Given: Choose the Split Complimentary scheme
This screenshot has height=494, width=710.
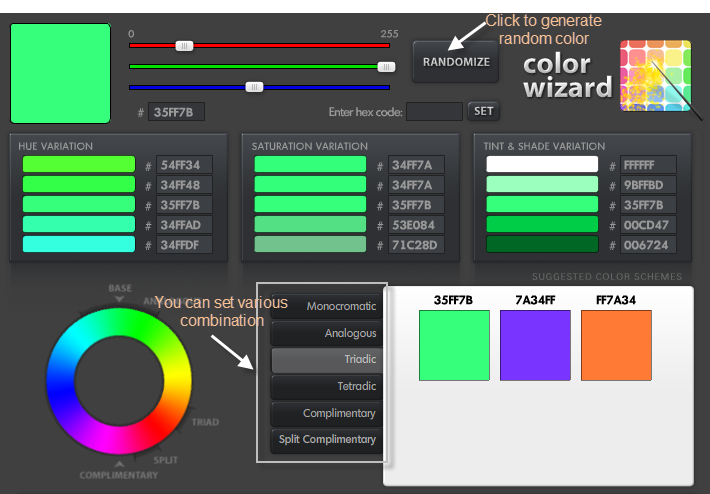Looking at the screenshot, I should tap(327, 440).
